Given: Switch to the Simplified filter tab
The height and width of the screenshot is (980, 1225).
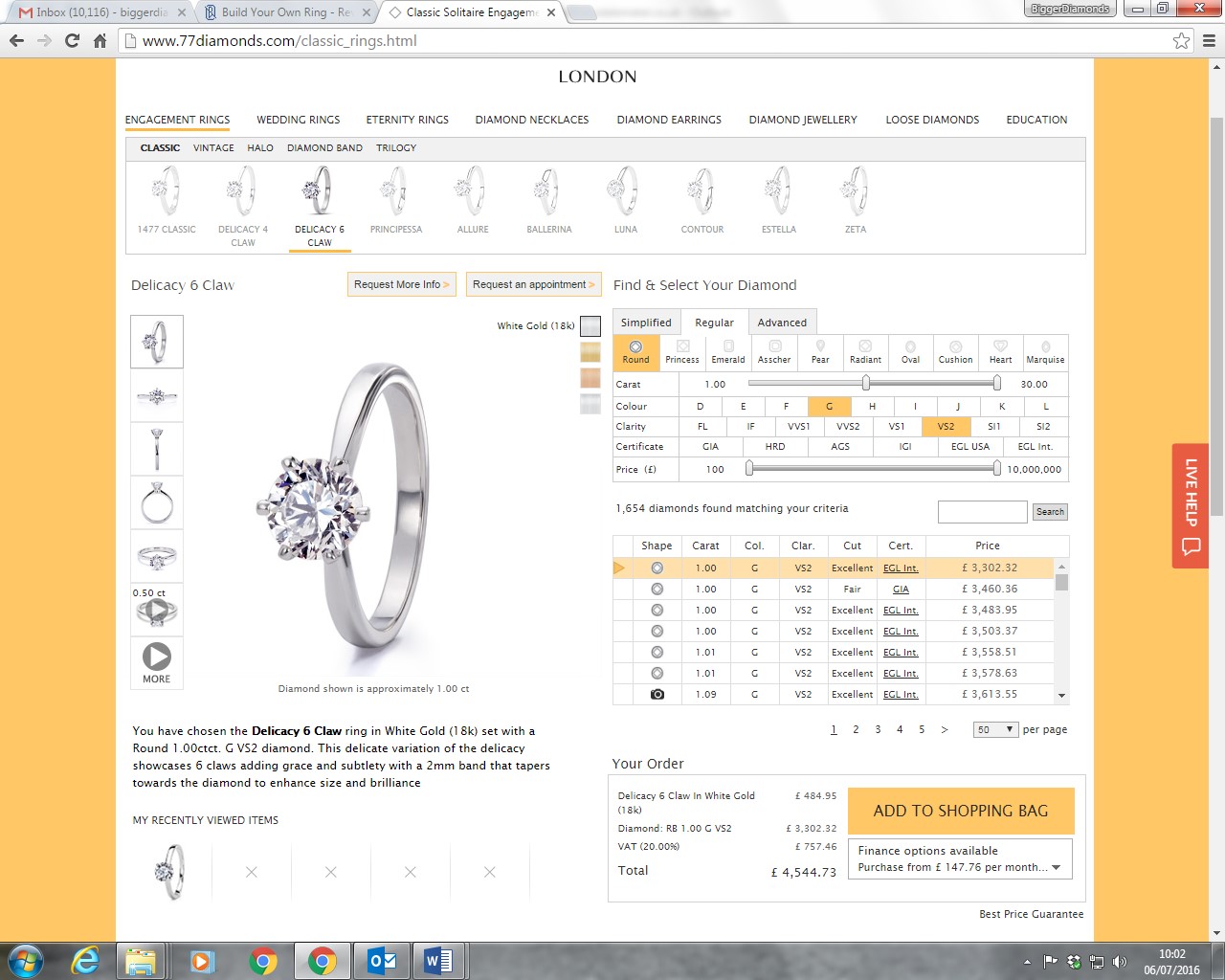Looking at the screenshot, I should pyautogui.click(x=646, y=323).
